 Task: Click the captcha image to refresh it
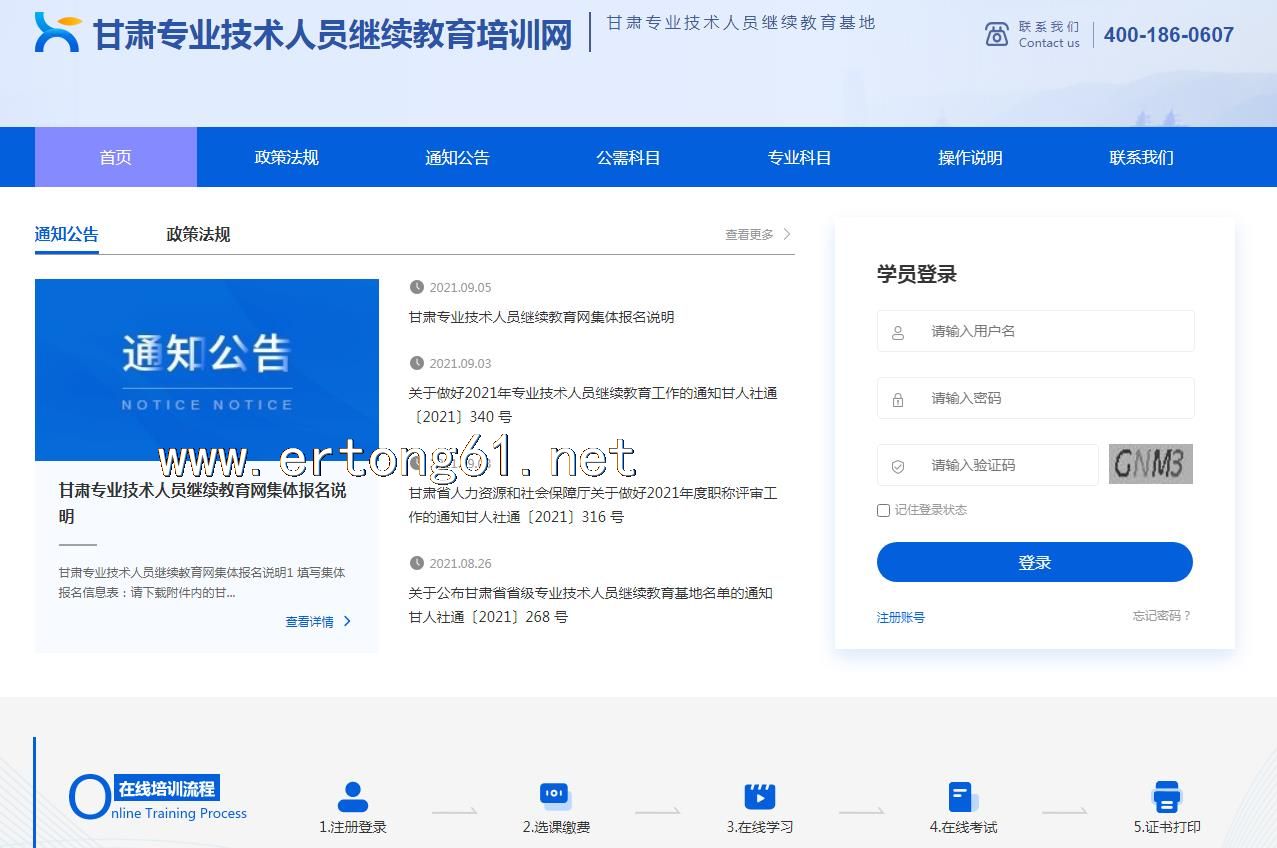(1150, 464)
